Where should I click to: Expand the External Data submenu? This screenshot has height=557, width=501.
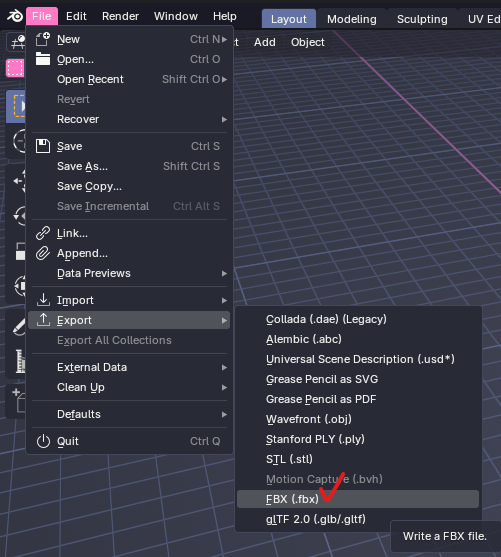[x=129, y=367]
